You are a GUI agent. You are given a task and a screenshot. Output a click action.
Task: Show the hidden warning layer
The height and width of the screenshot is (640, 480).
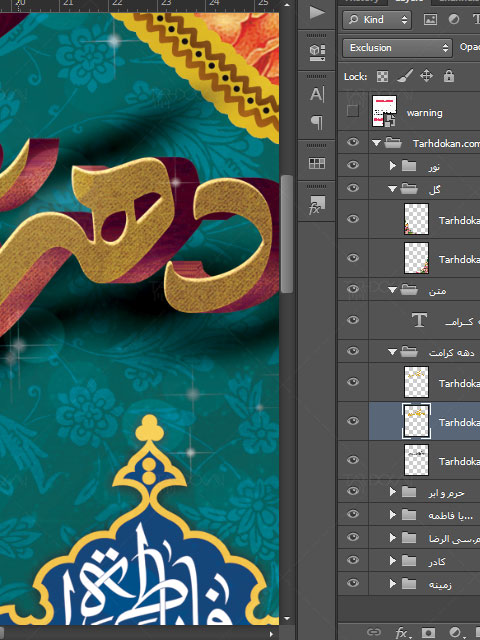353,111
